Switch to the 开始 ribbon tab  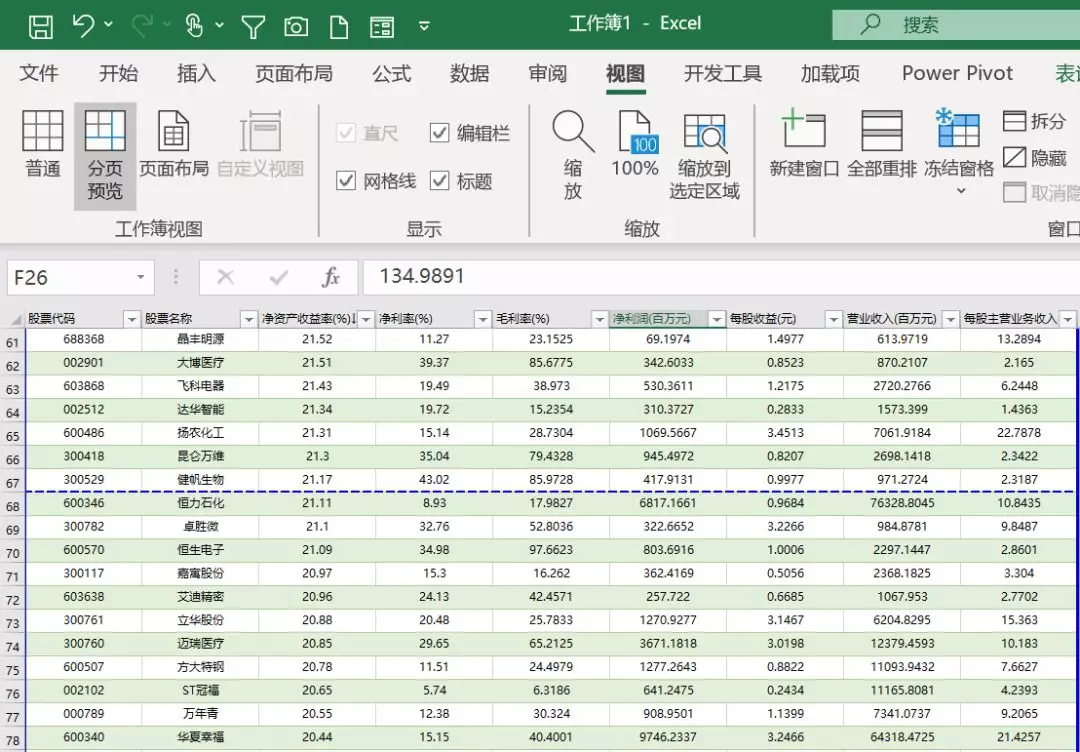click(118, 73)
